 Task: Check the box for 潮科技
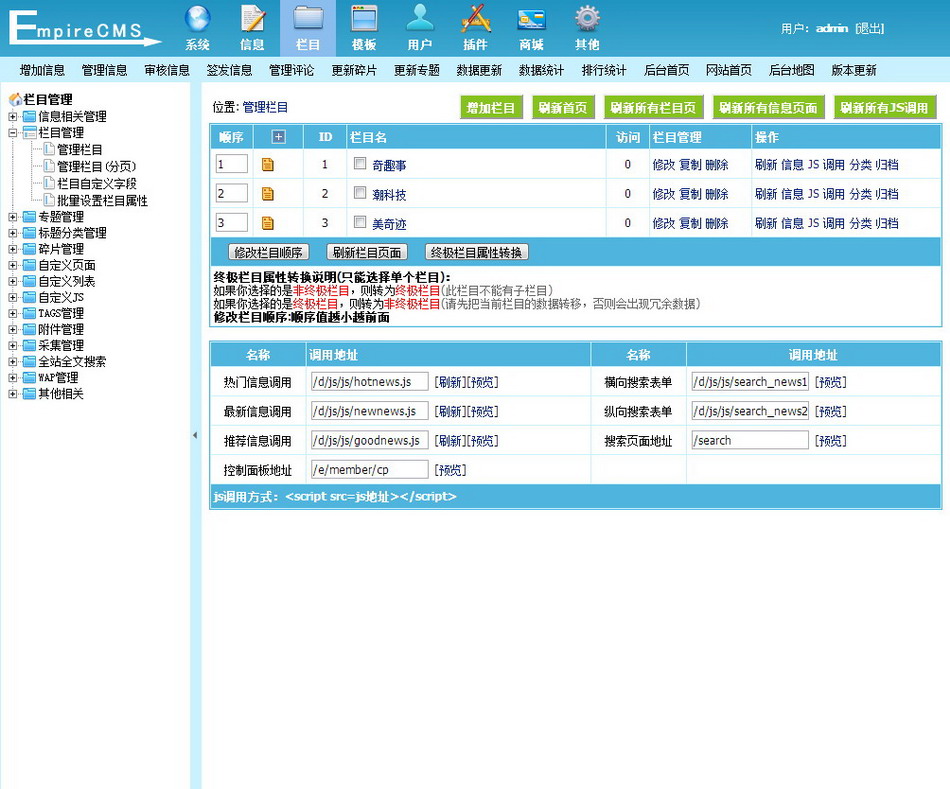click(360, 193)
